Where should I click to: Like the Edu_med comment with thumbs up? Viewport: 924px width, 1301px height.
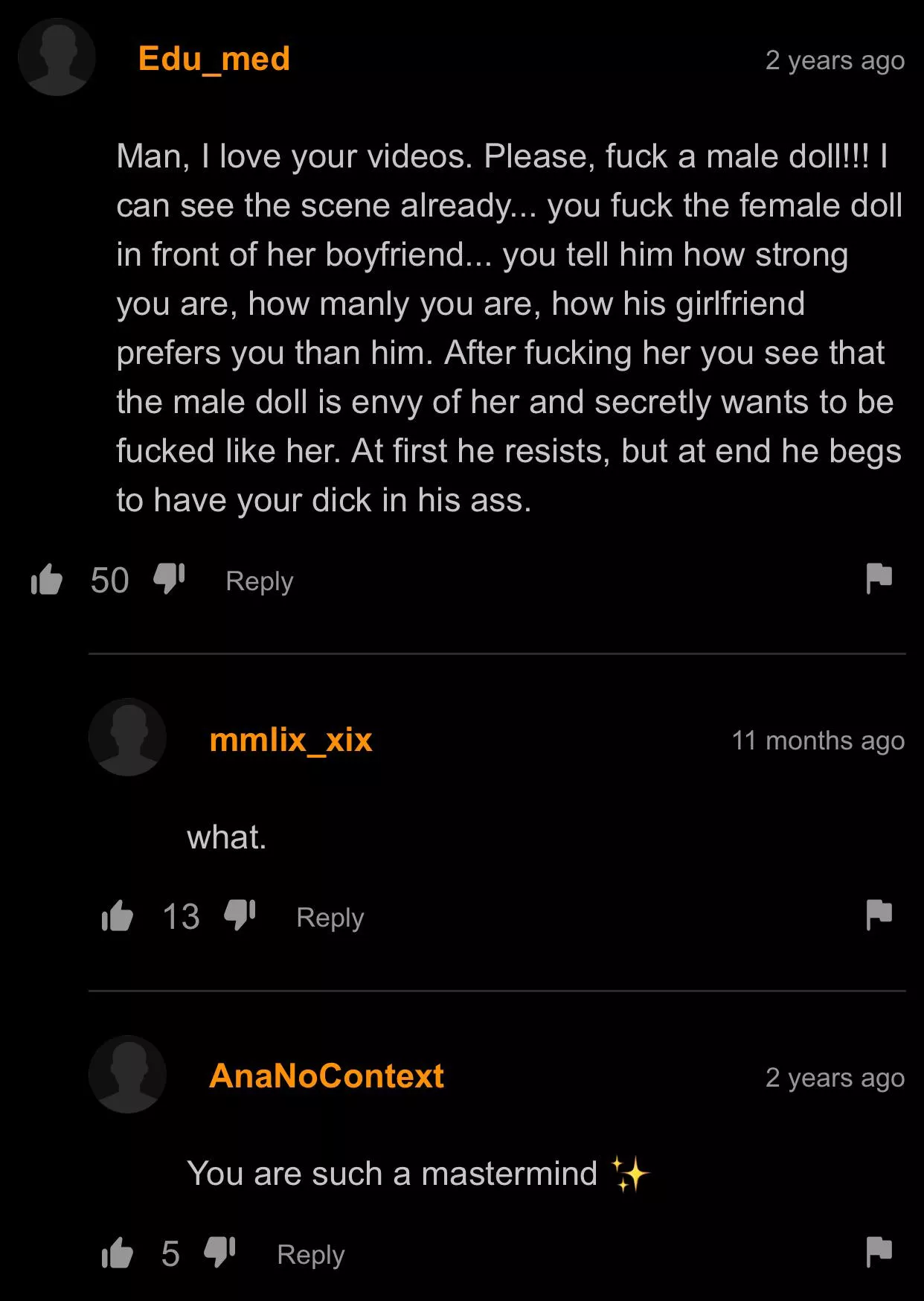point(46,580)
